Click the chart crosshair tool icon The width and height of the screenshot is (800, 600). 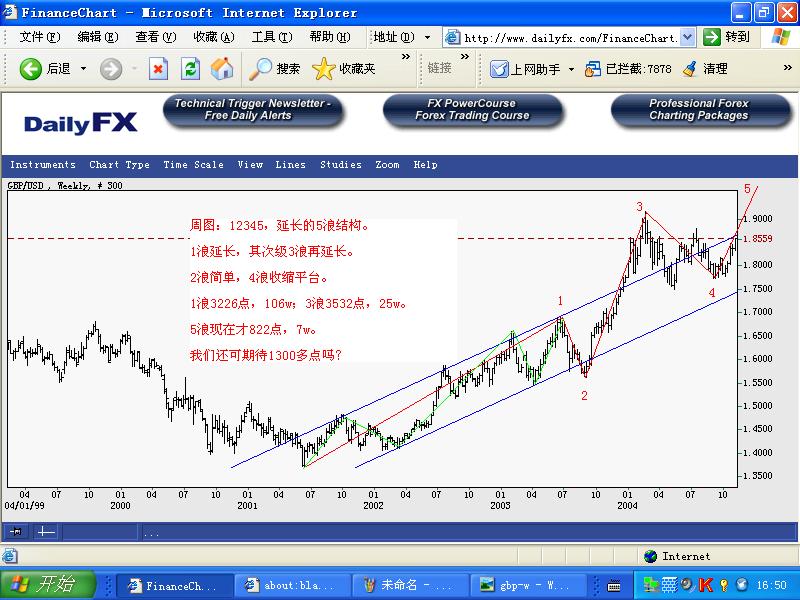[x=46, y=532]
